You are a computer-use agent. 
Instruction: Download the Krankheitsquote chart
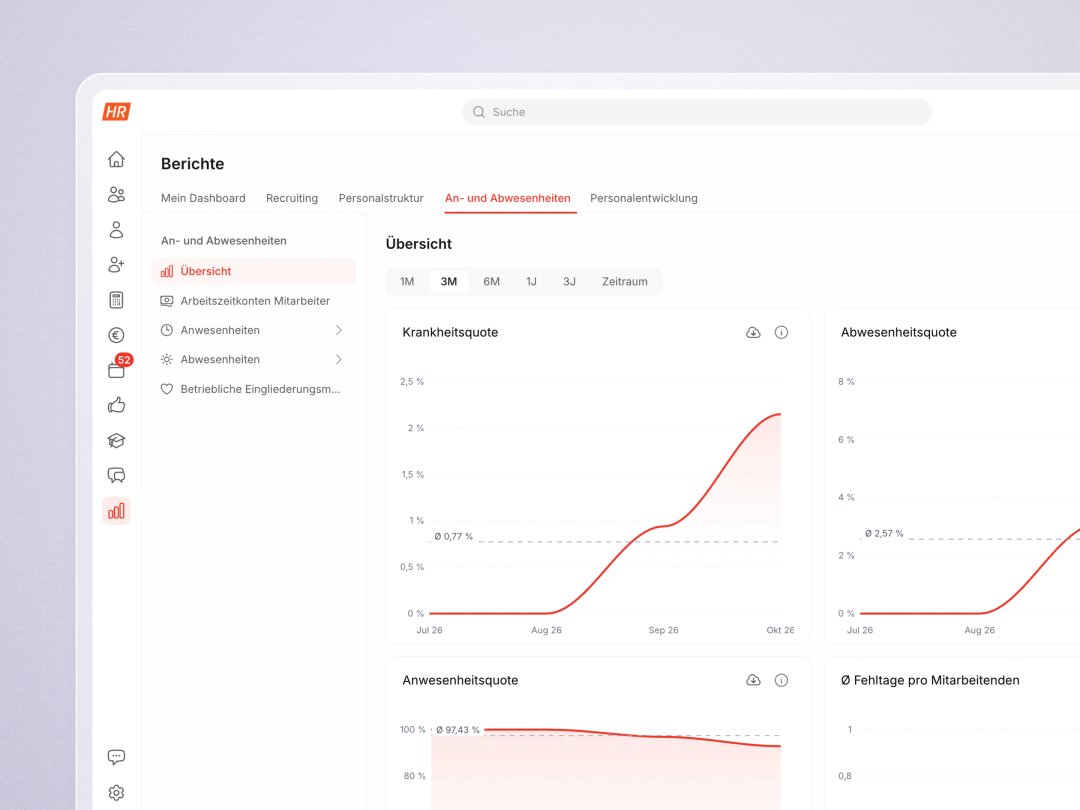[754, 333]
